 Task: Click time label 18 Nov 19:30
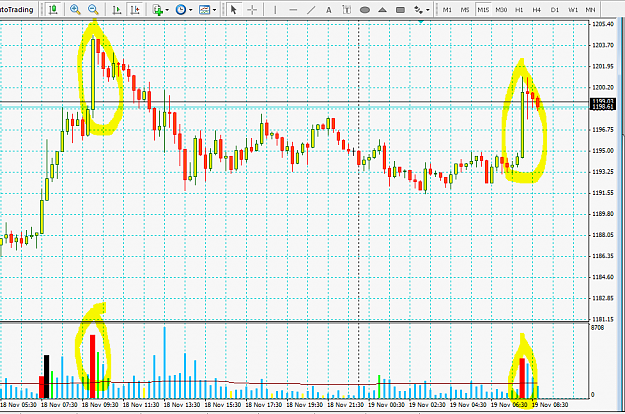tap(305, 405)
